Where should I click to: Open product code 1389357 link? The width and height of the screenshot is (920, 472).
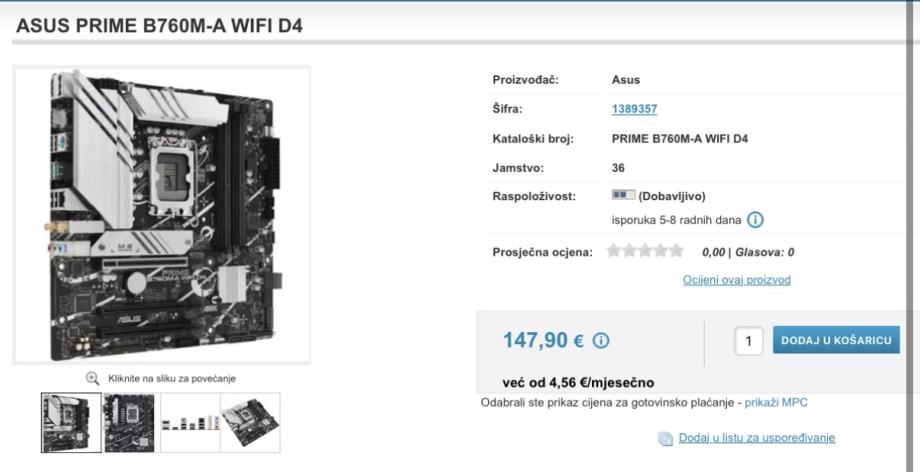(634, 109)
